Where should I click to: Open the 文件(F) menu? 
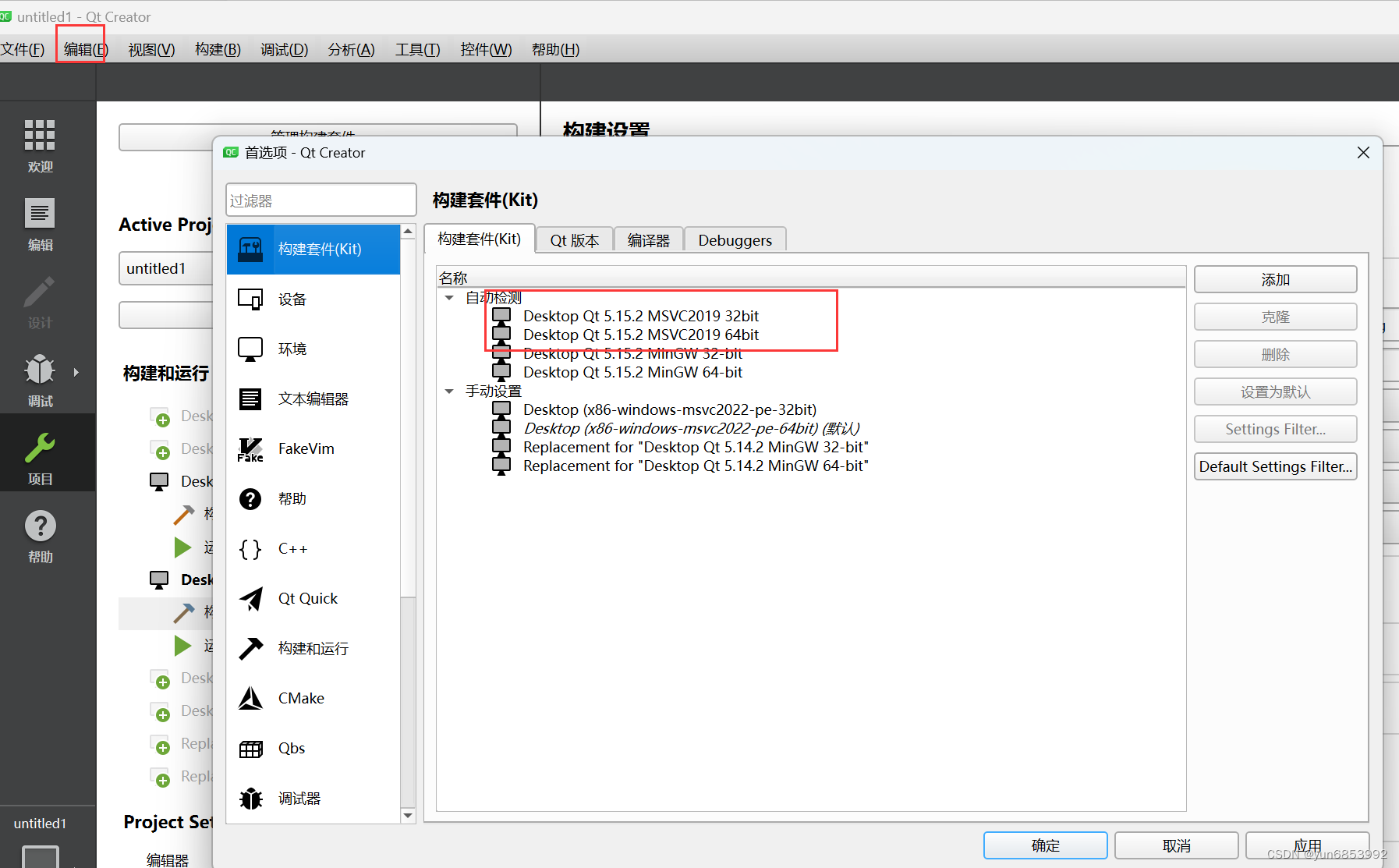23,50
